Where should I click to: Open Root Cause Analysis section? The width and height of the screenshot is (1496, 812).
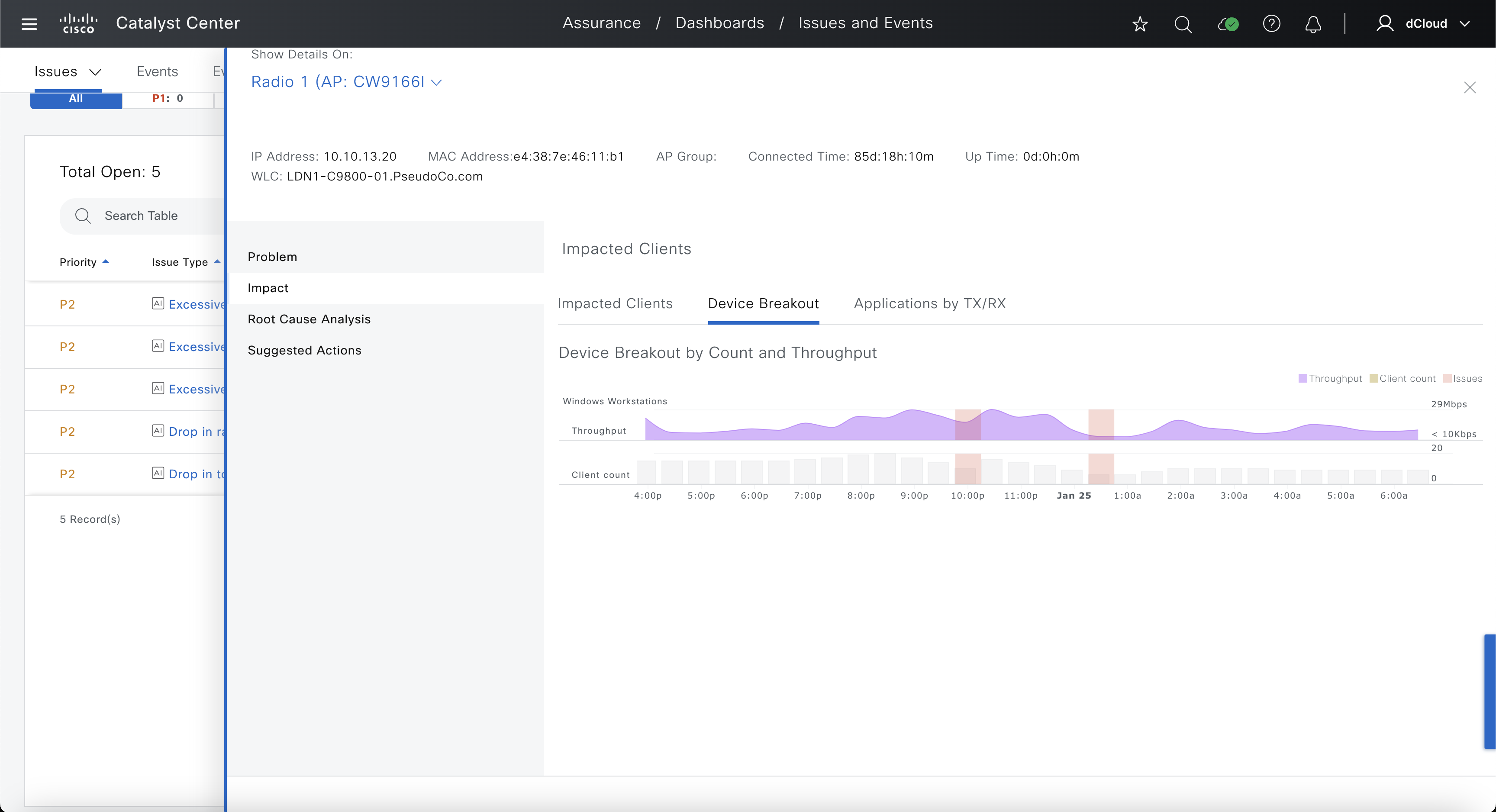[309, 319]
